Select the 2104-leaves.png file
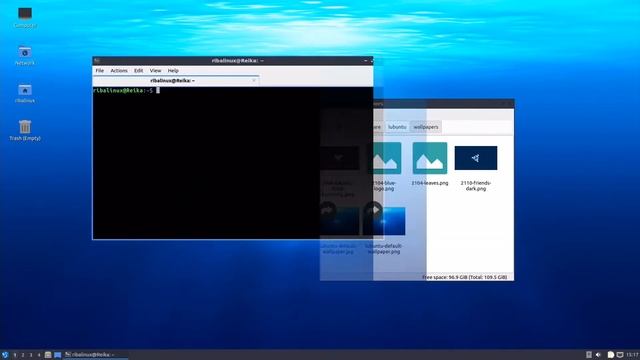The image size is (640, 360). [x=430, y=164]
